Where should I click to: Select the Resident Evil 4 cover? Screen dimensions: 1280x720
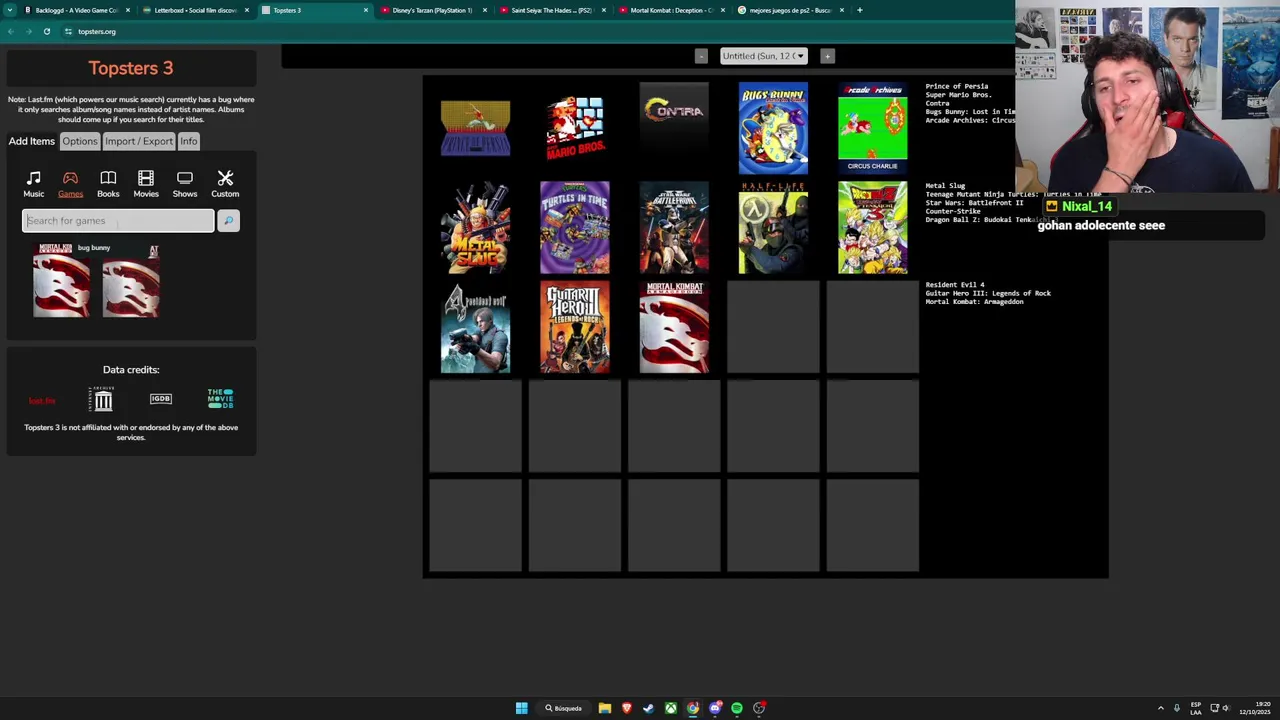tap(475, 327)
